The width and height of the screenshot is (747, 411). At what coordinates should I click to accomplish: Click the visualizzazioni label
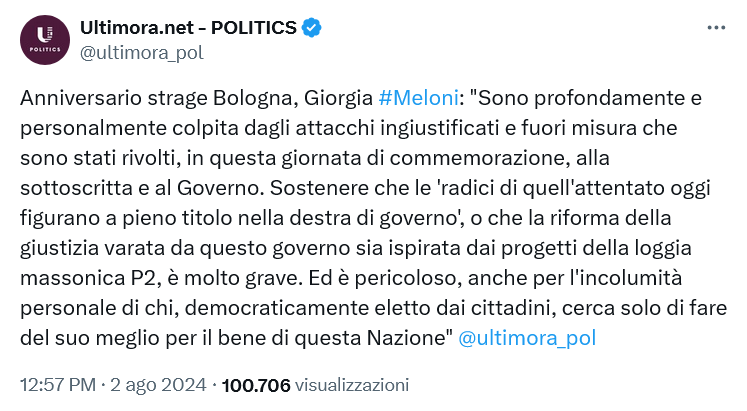(352, 385)
